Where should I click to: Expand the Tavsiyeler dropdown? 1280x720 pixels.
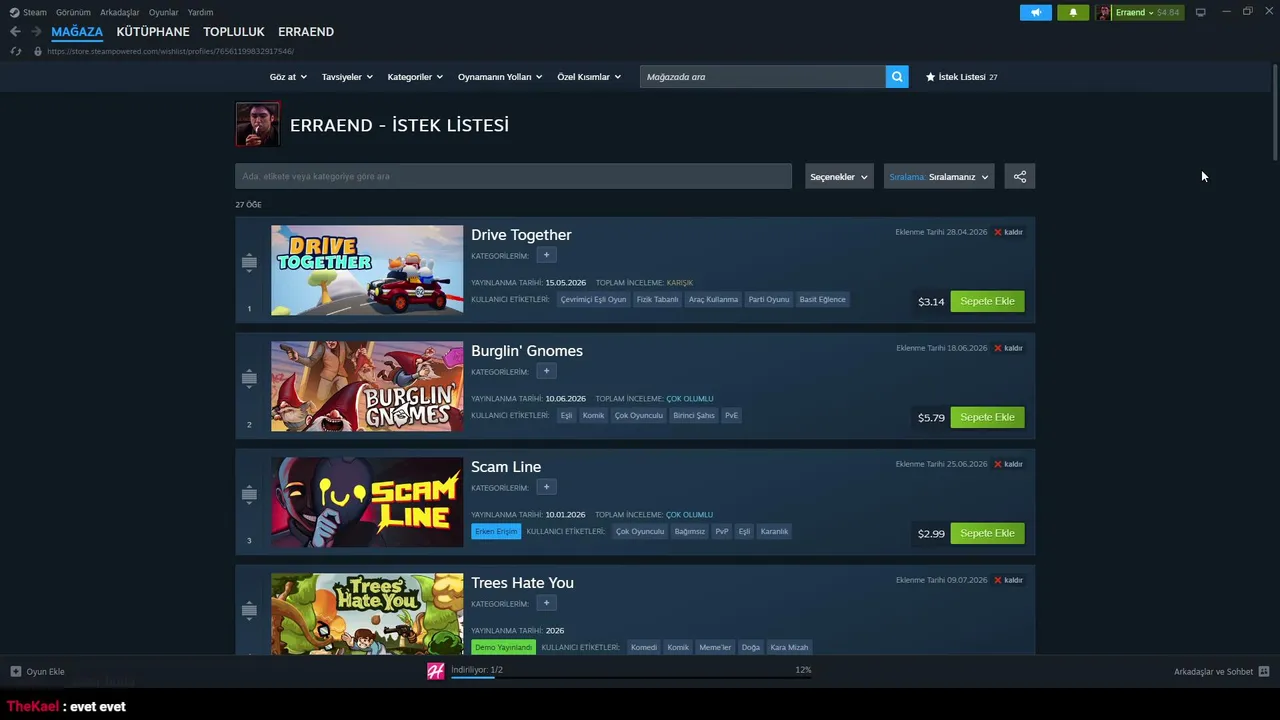click(347, 77)
